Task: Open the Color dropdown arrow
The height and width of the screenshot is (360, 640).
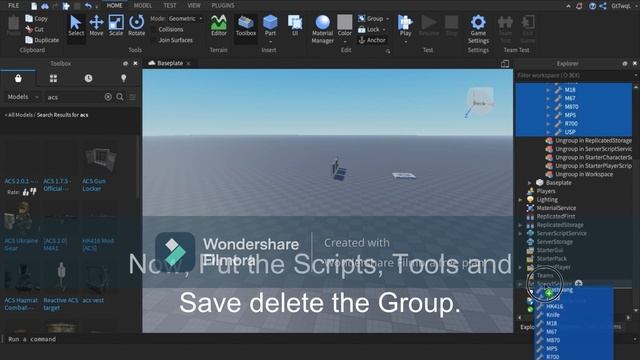Action: click(344, 41)
